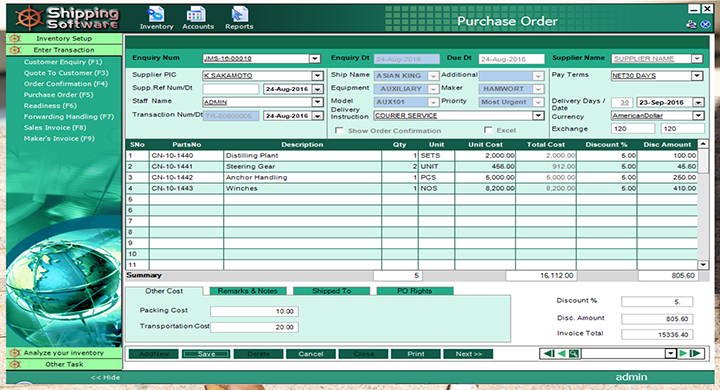Open the Pay Terms dropdown

pos(697,76)
